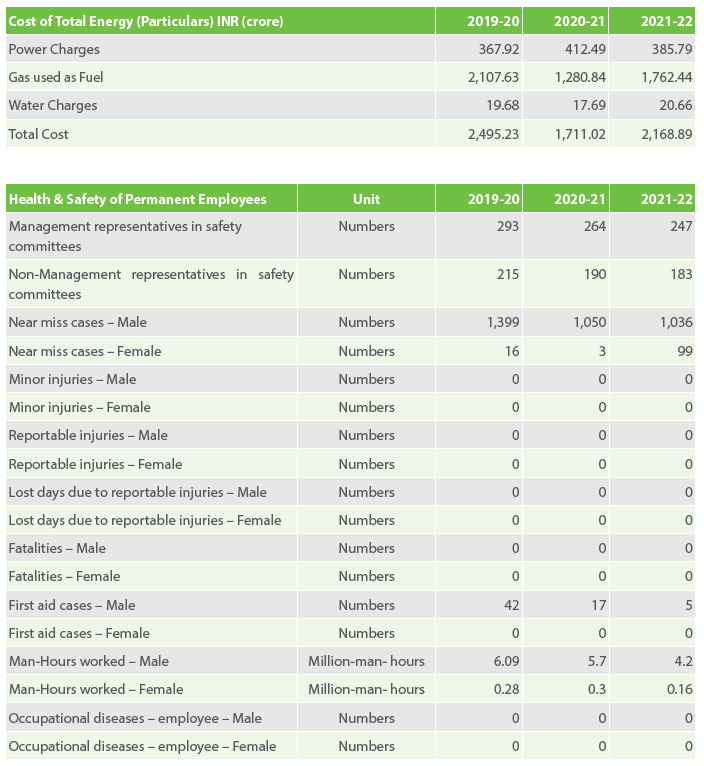The image size is (704, 766).
Task: Select Man-Hours Female value 0.28
Action: (x=507, y=690)
